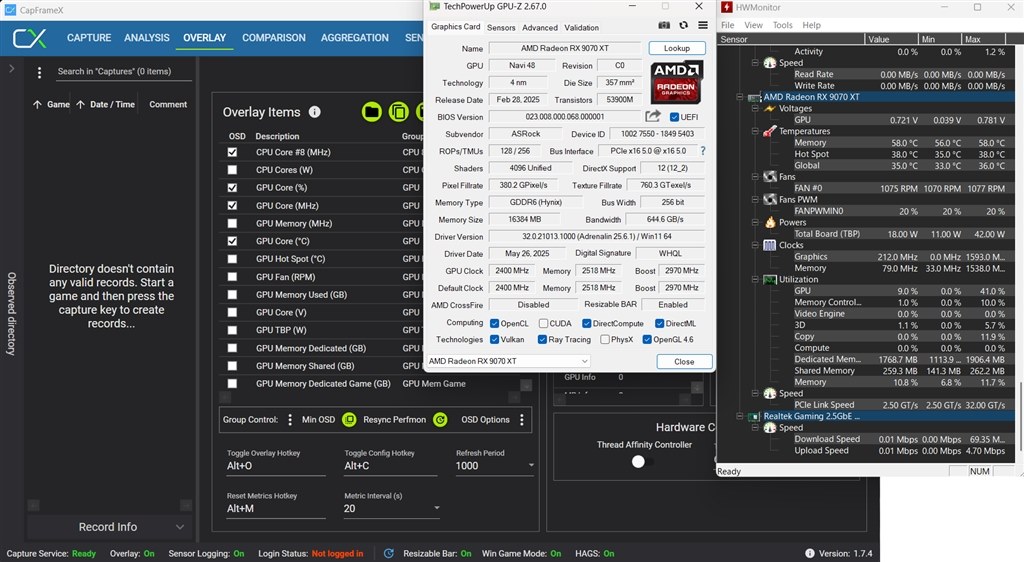This screenshot has width=1024, height=562.
Task: Open the HWMonitor View menu
Action: 753,25
